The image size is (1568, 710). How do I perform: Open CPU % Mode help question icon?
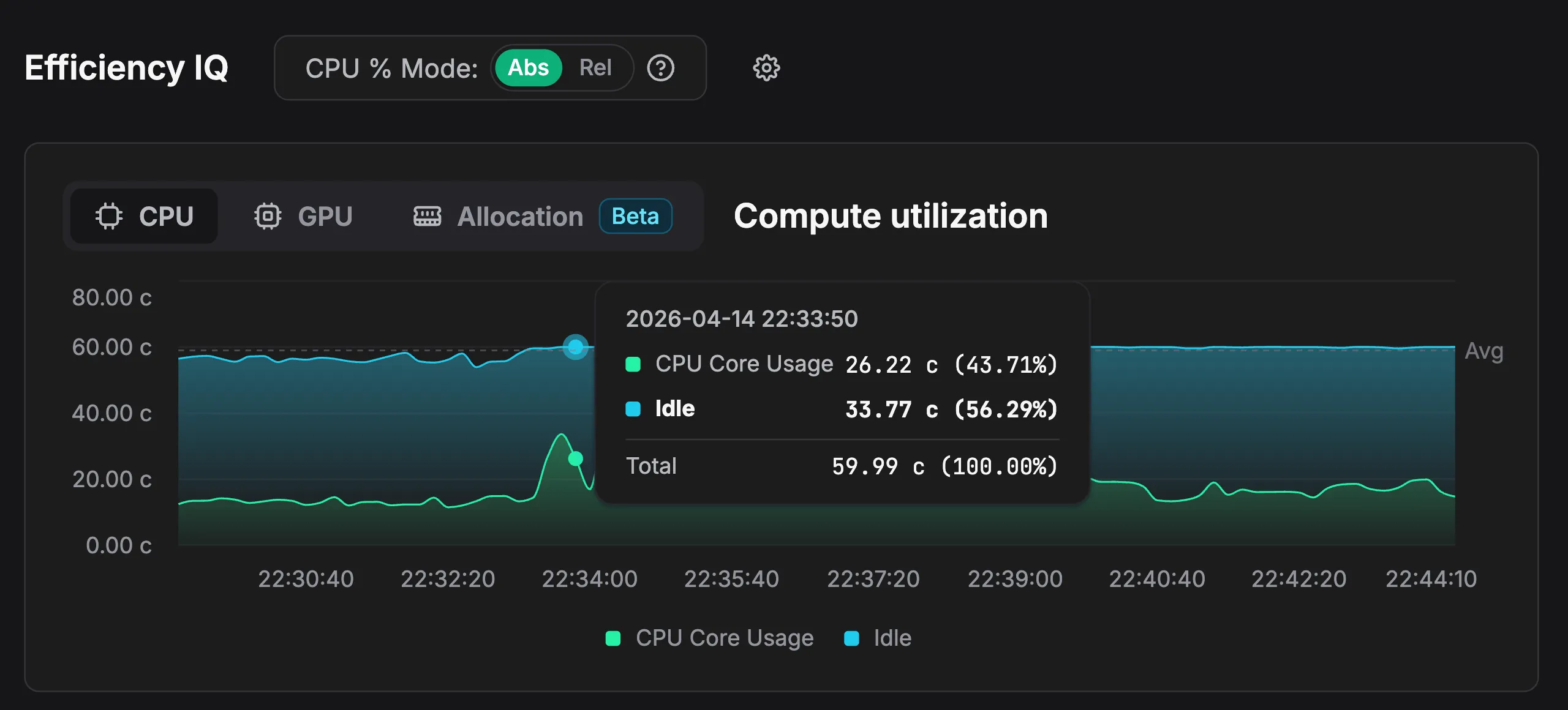pyautogui.click(x=661, y=68)
